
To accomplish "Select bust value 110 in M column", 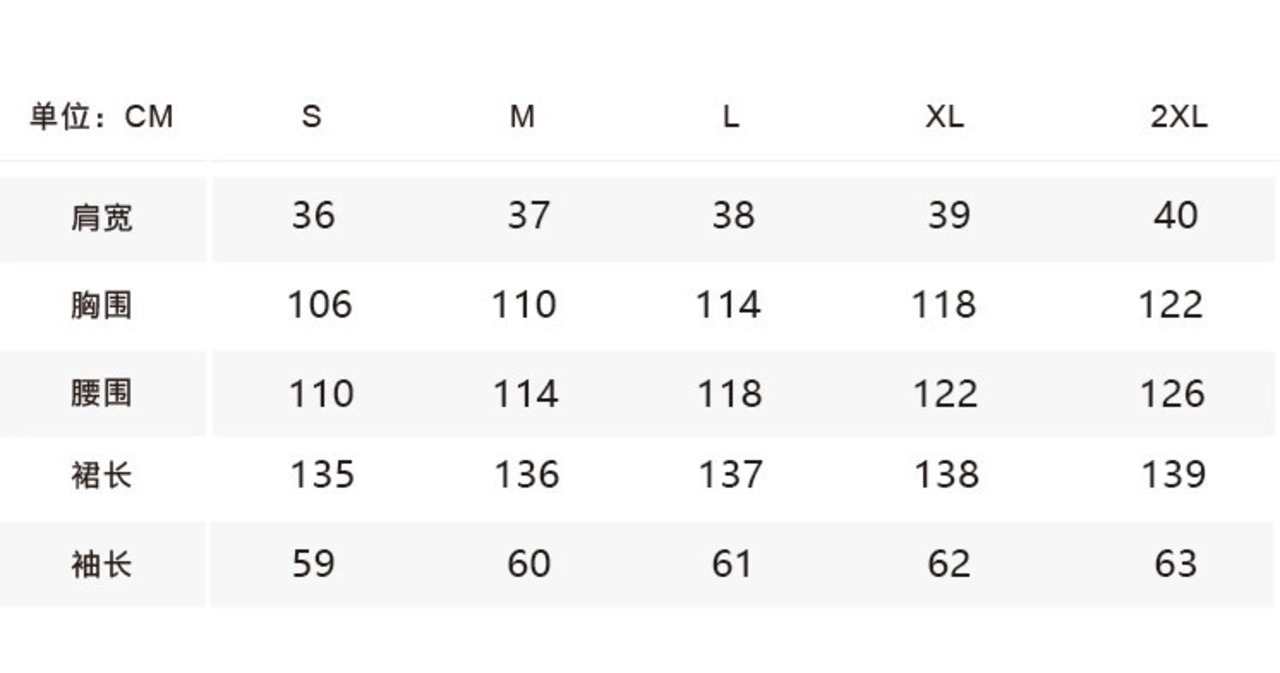I will coord(524,304).
